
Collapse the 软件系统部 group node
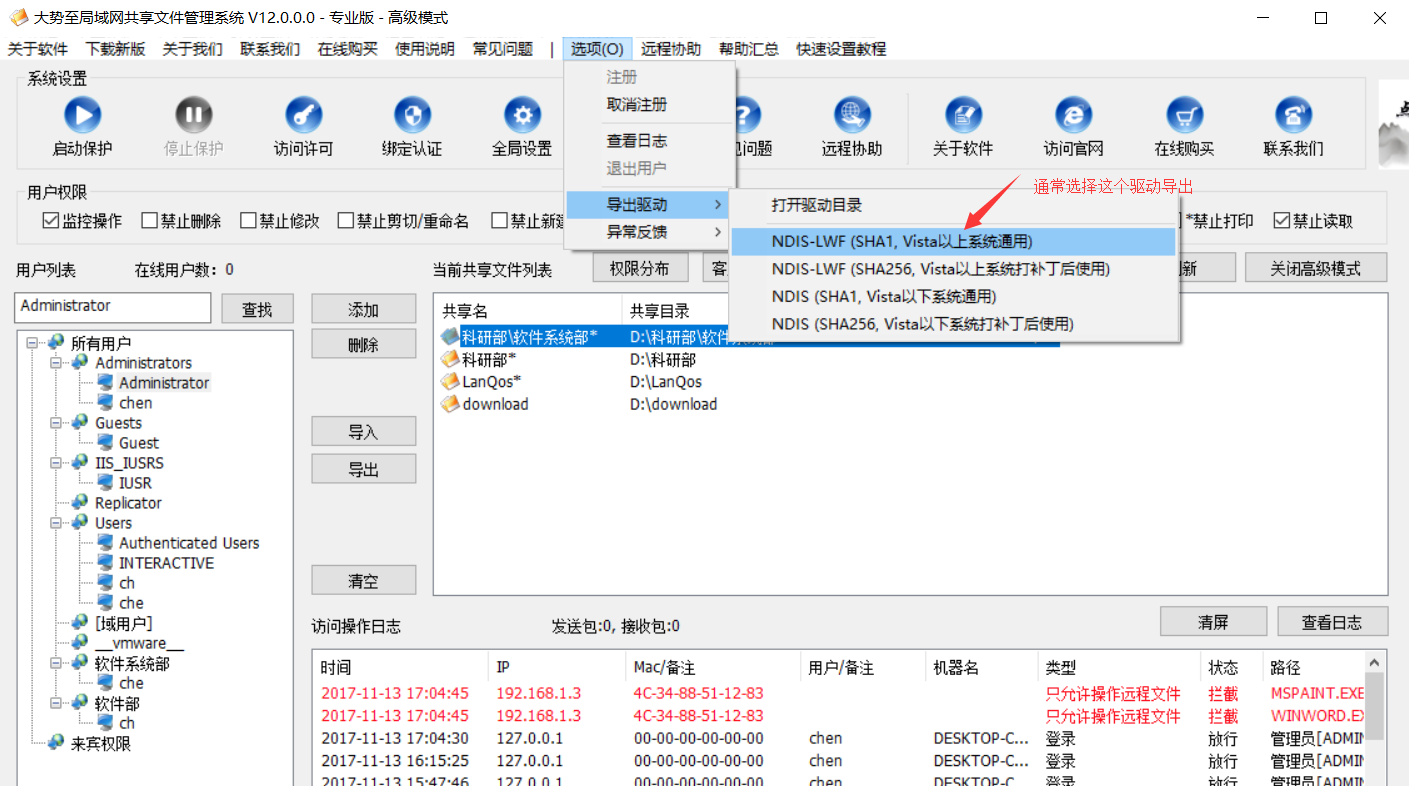pos(57,663)
